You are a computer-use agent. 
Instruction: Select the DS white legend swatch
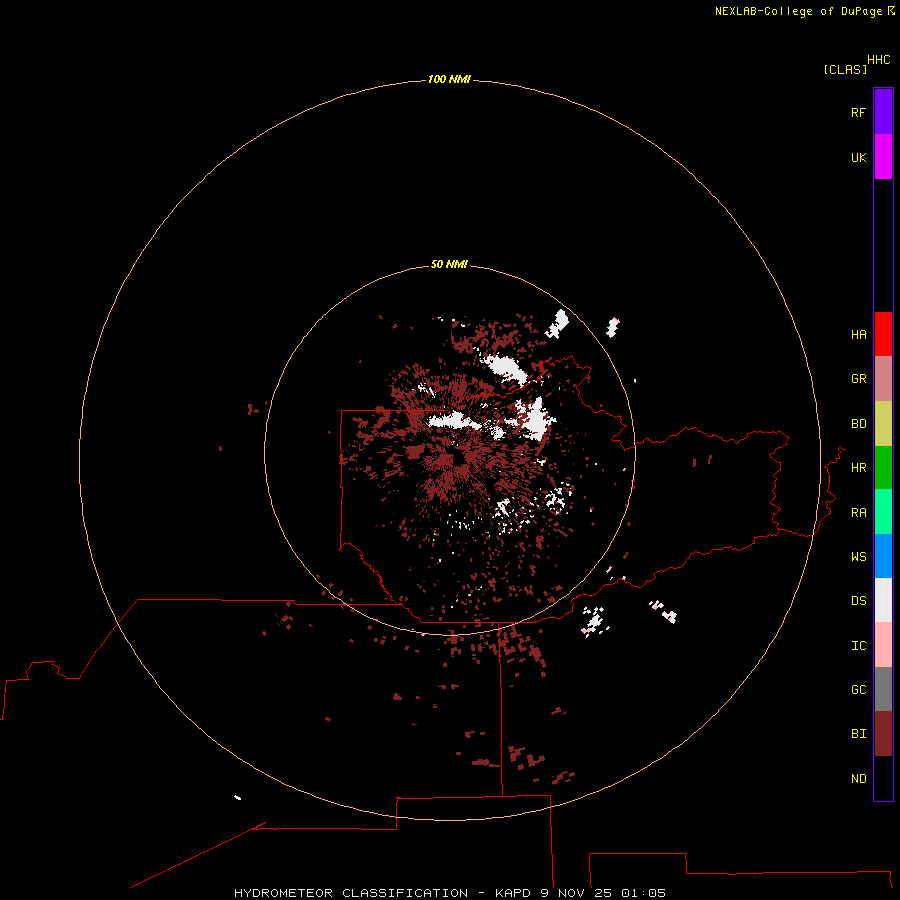click(883, 600)
